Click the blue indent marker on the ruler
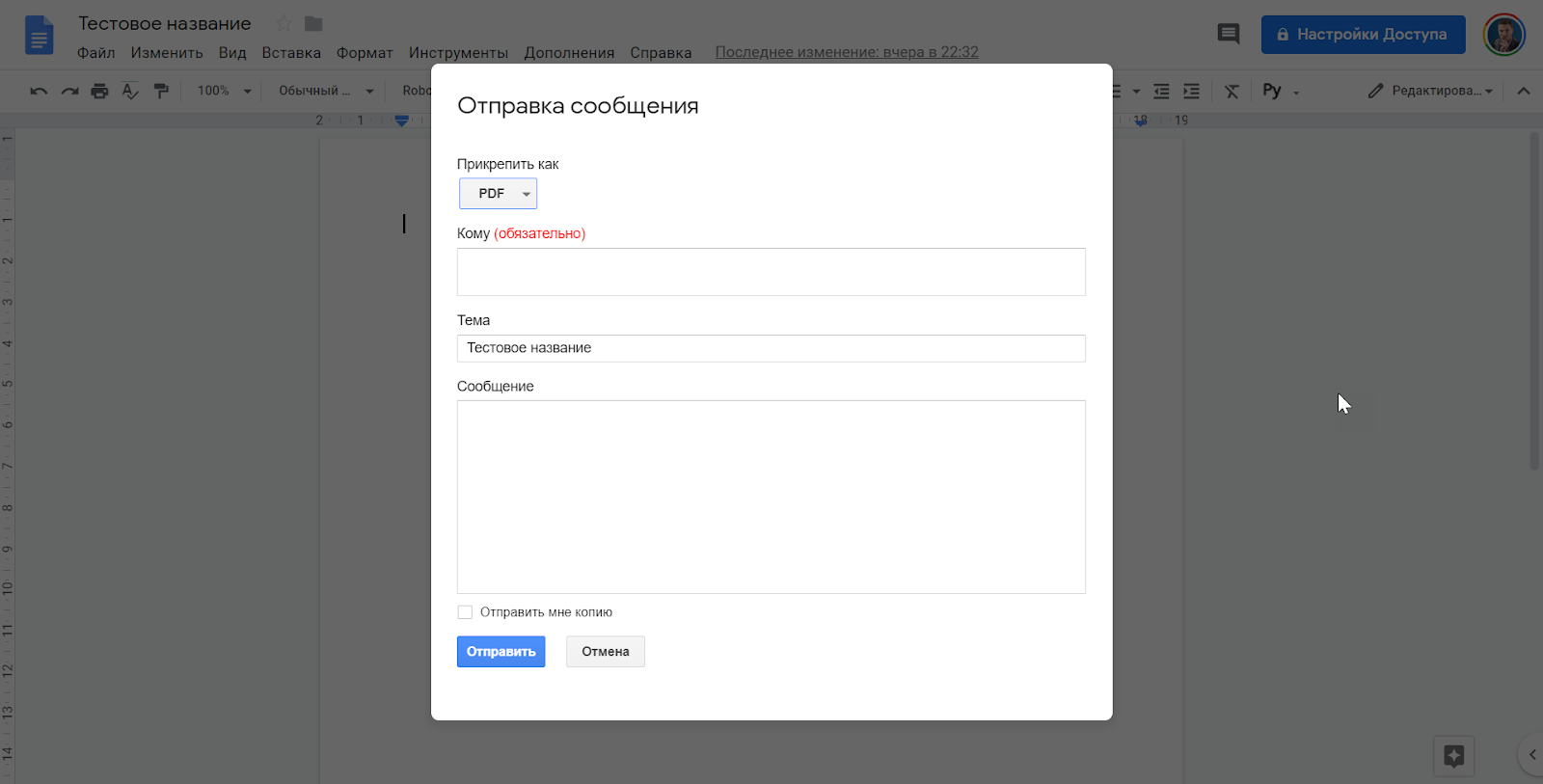 click(x=402, y=121)
